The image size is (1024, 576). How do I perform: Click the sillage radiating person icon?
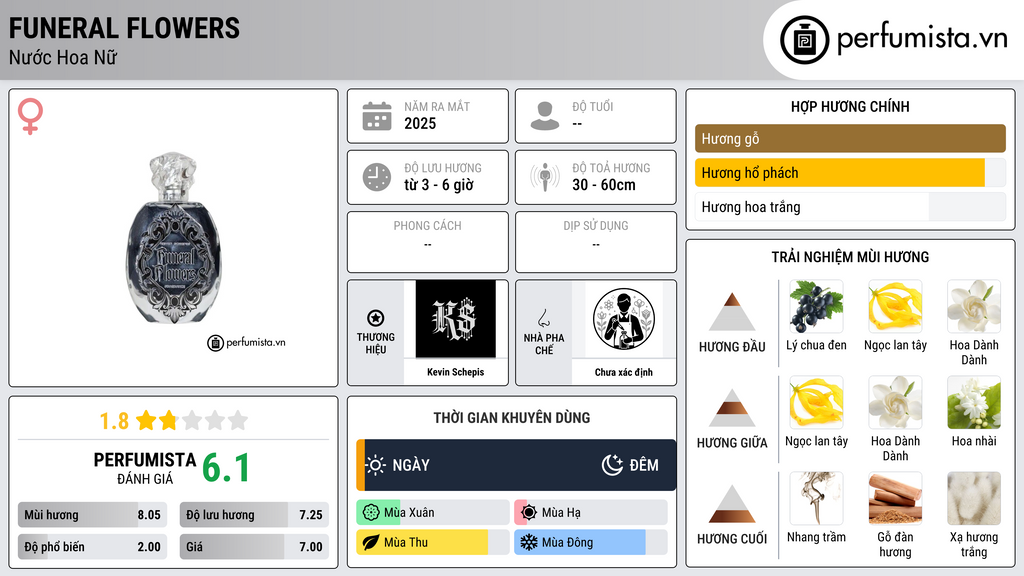pos(545,177)
